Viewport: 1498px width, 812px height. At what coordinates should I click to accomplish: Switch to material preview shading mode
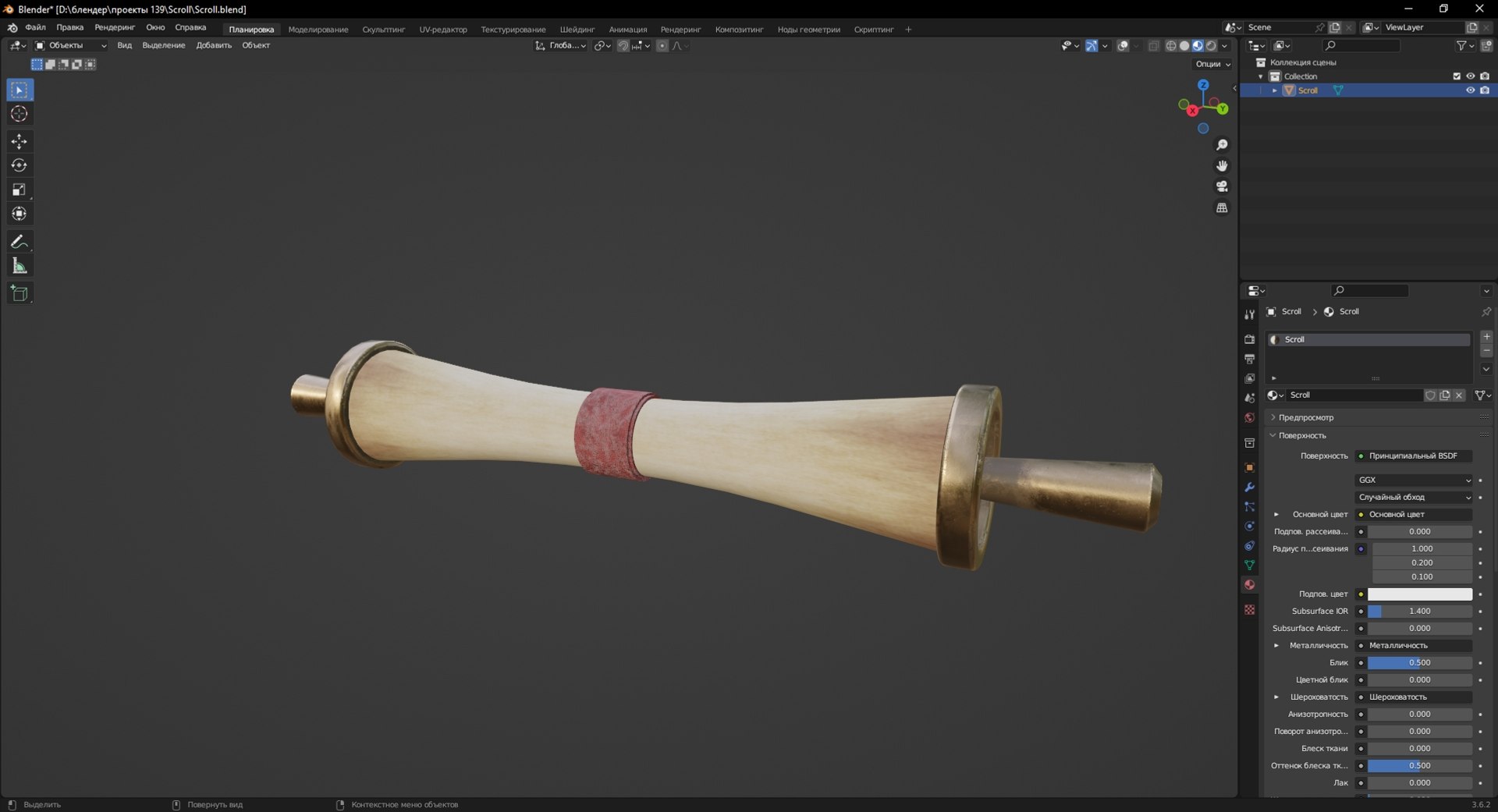coord(1198,46)
